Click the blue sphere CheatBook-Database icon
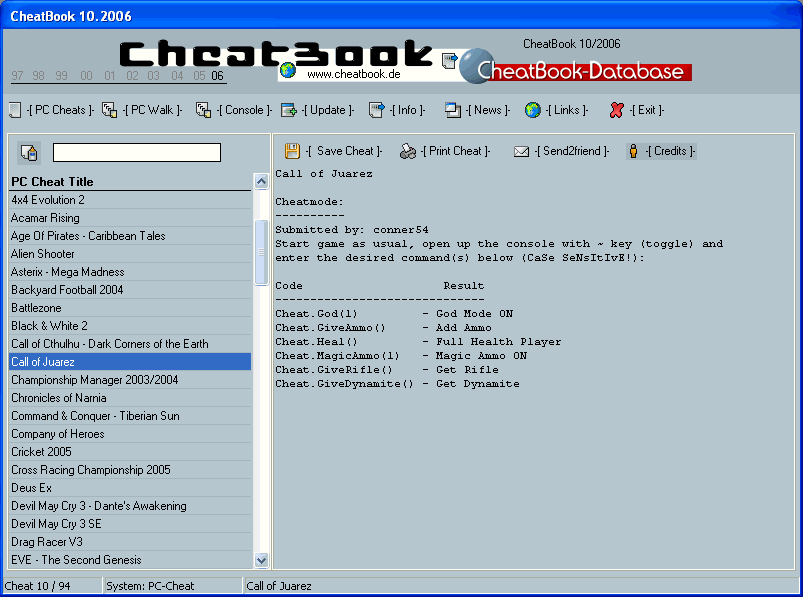 (x=476, y=66)
